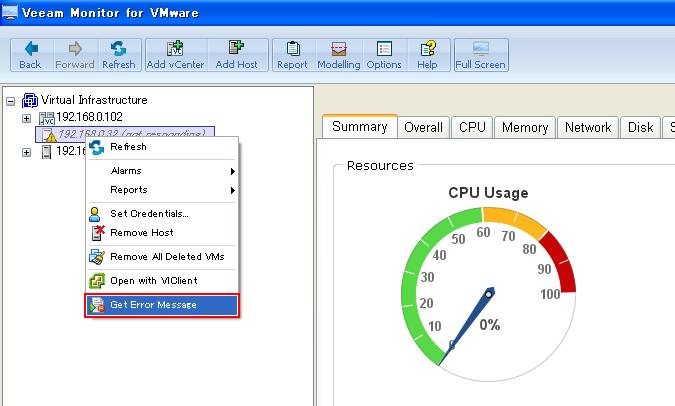
Task: Click the CPU Usage gauge
Action: (488, 294)
